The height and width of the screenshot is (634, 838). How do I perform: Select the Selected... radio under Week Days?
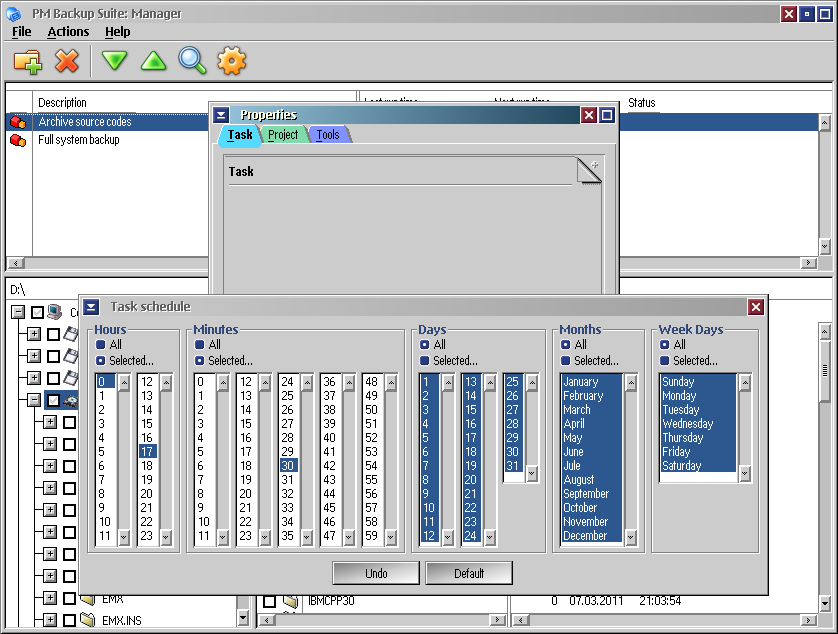665,361
